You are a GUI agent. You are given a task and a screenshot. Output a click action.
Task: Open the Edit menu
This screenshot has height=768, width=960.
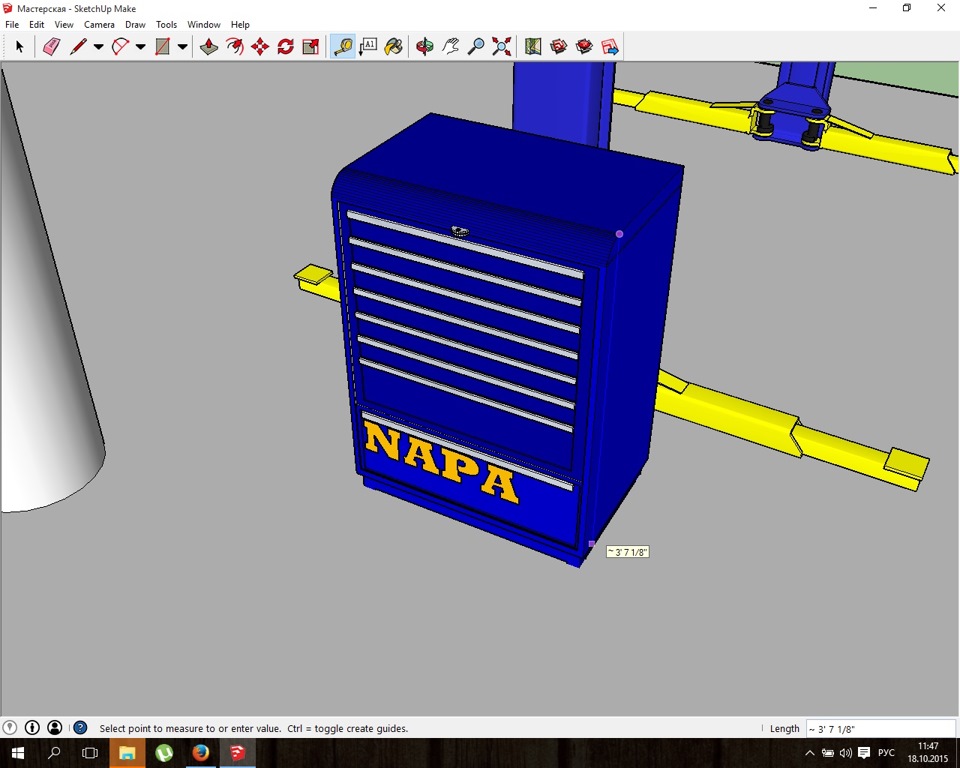click(37, 24)
